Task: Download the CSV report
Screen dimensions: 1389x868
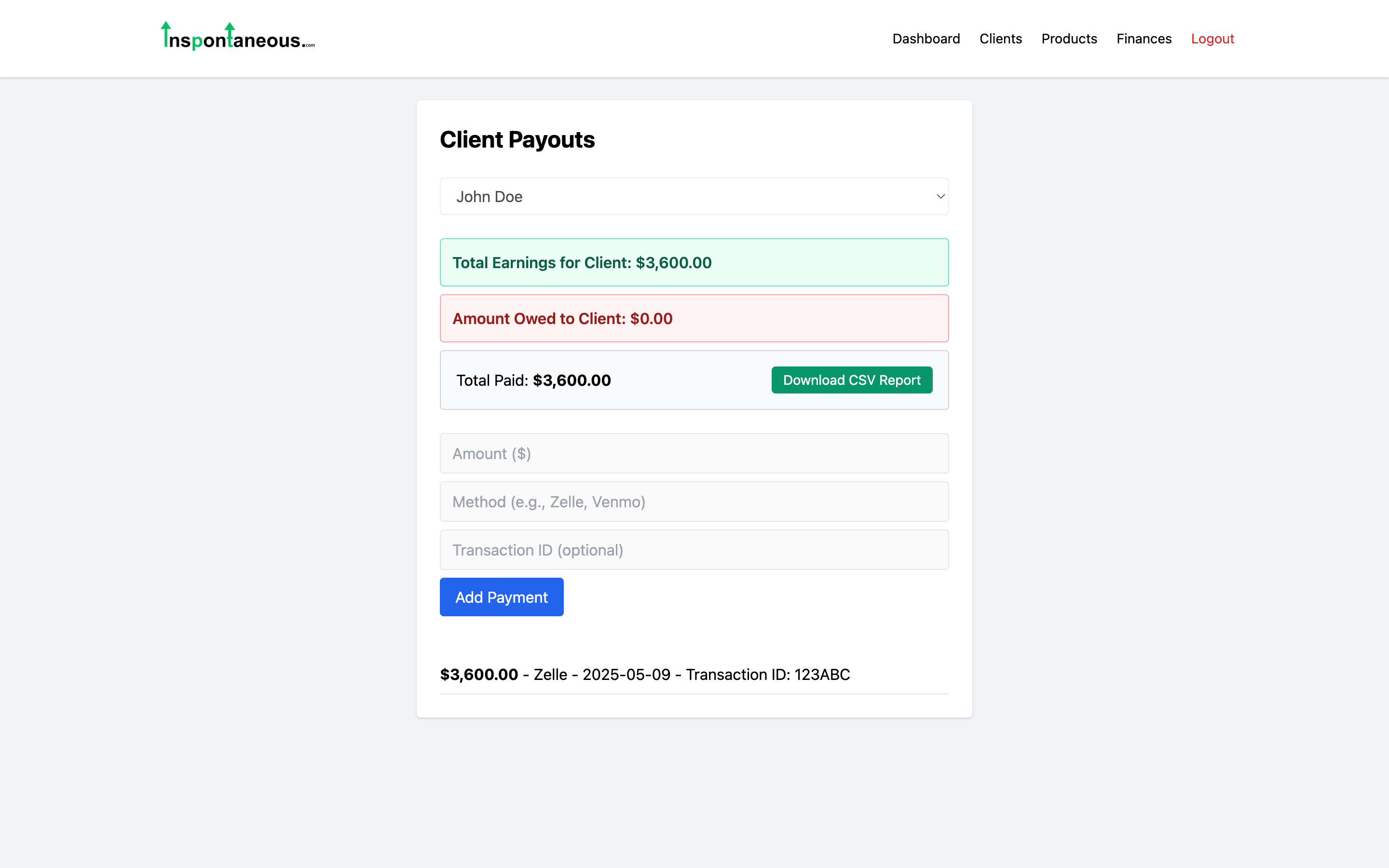Action: click(x=851, y=380)
